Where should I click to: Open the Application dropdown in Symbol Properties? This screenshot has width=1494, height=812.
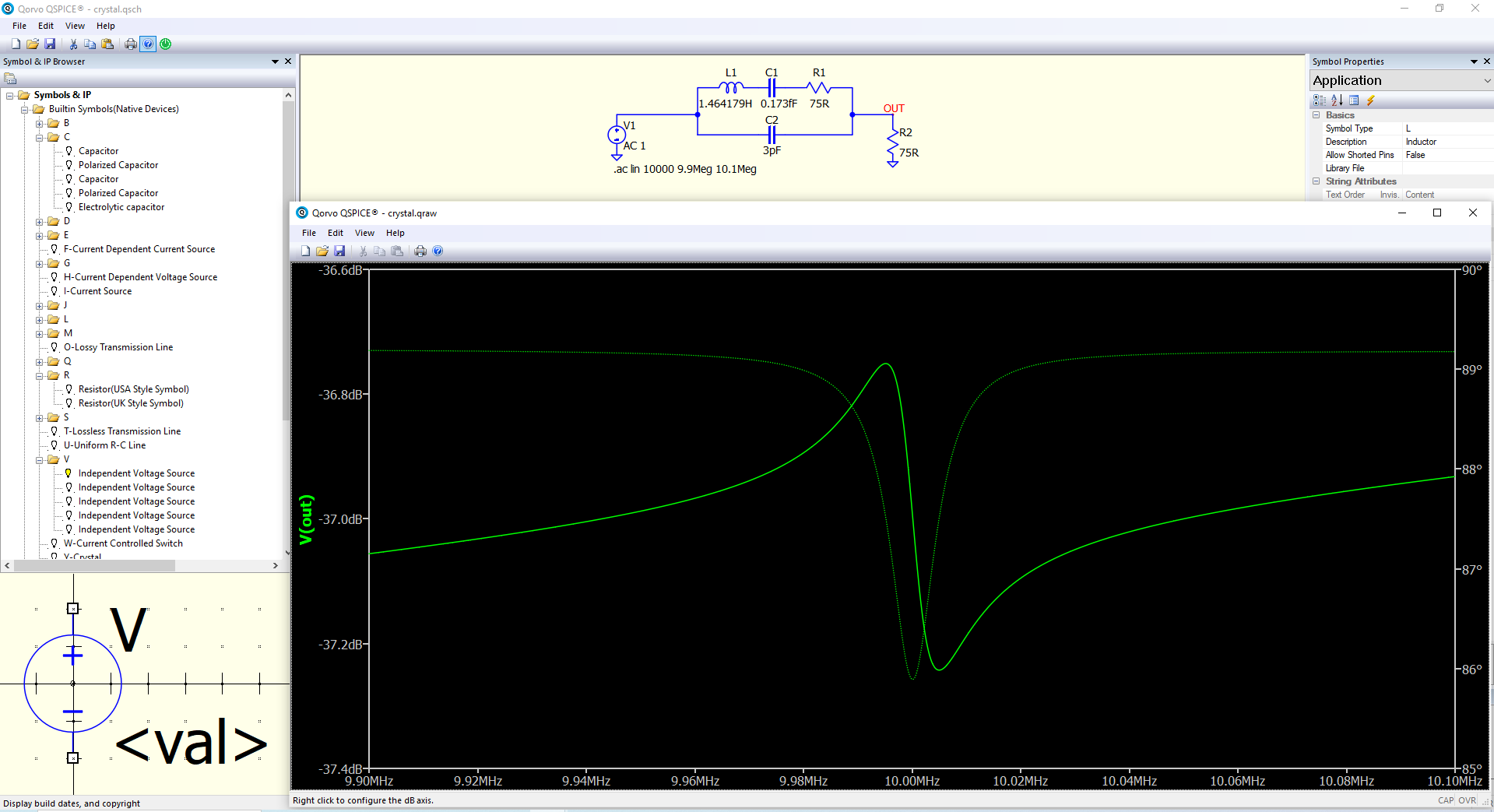[1487, 80]
